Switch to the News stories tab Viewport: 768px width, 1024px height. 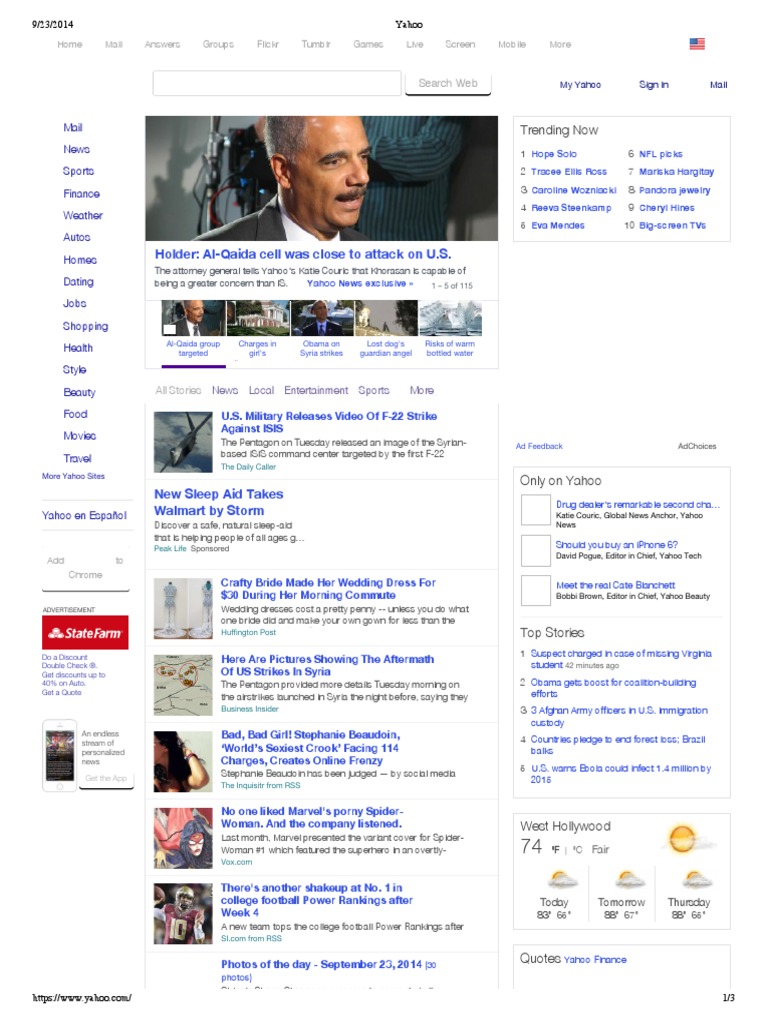[x=225, y=390]
